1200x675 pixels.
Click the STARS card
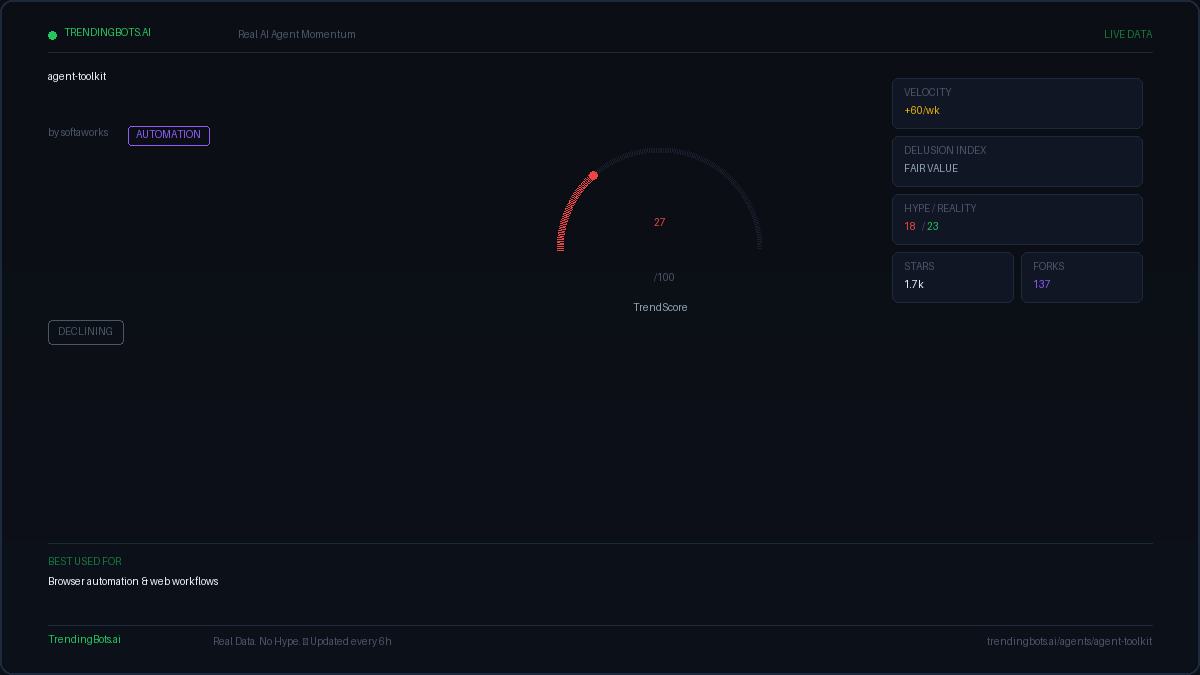[953, 277]
